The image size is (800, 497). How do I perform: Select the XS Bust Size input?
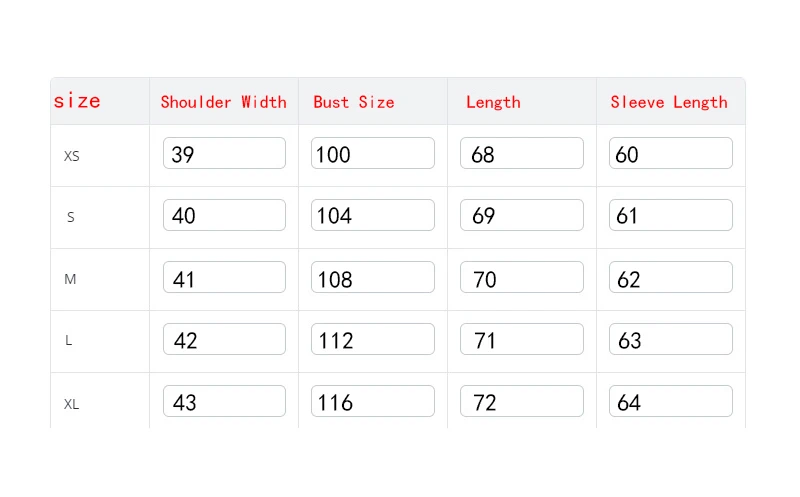pos(373,154)
